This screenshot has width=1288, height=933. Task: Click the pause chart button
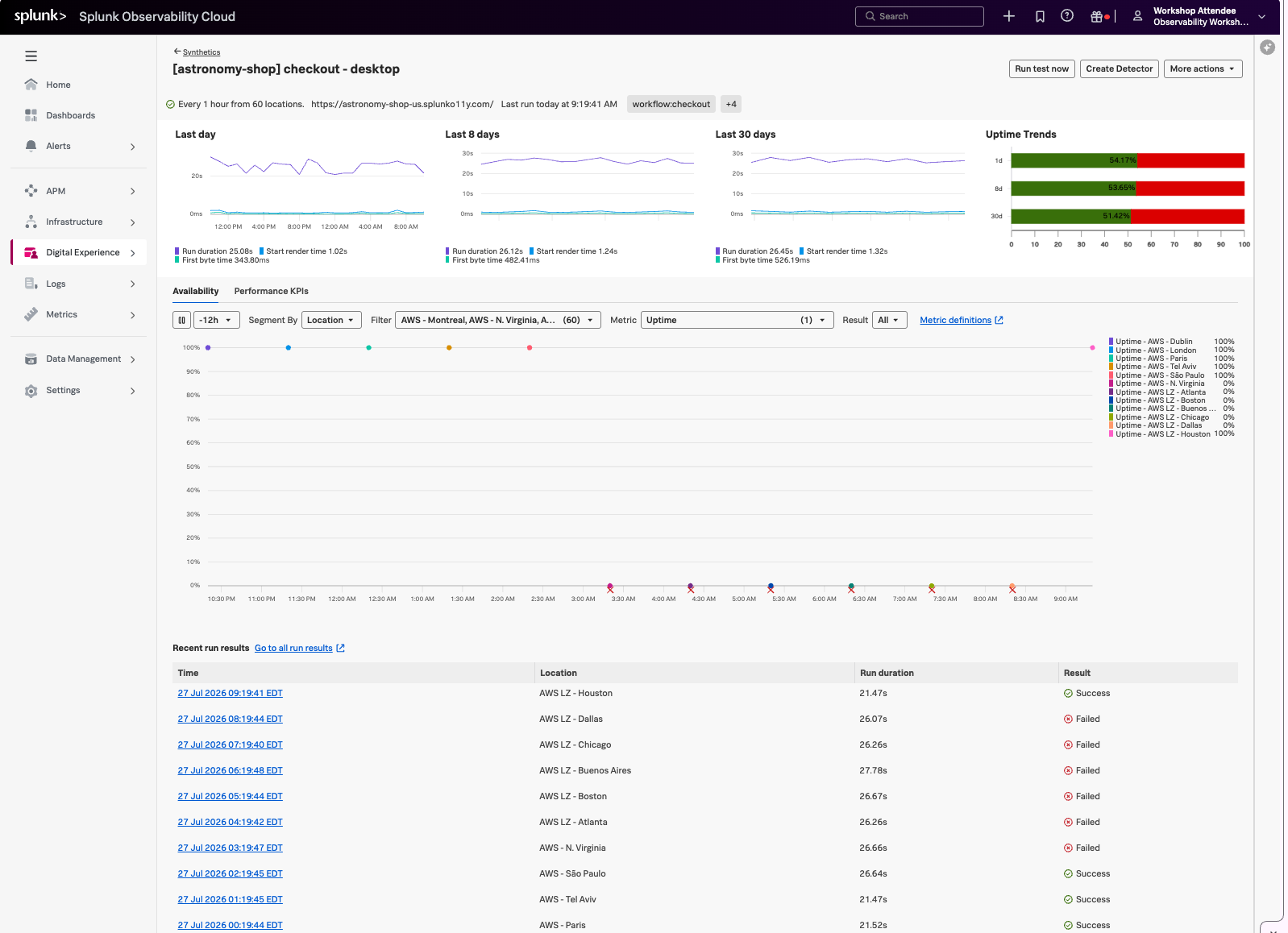click(181, 320)
